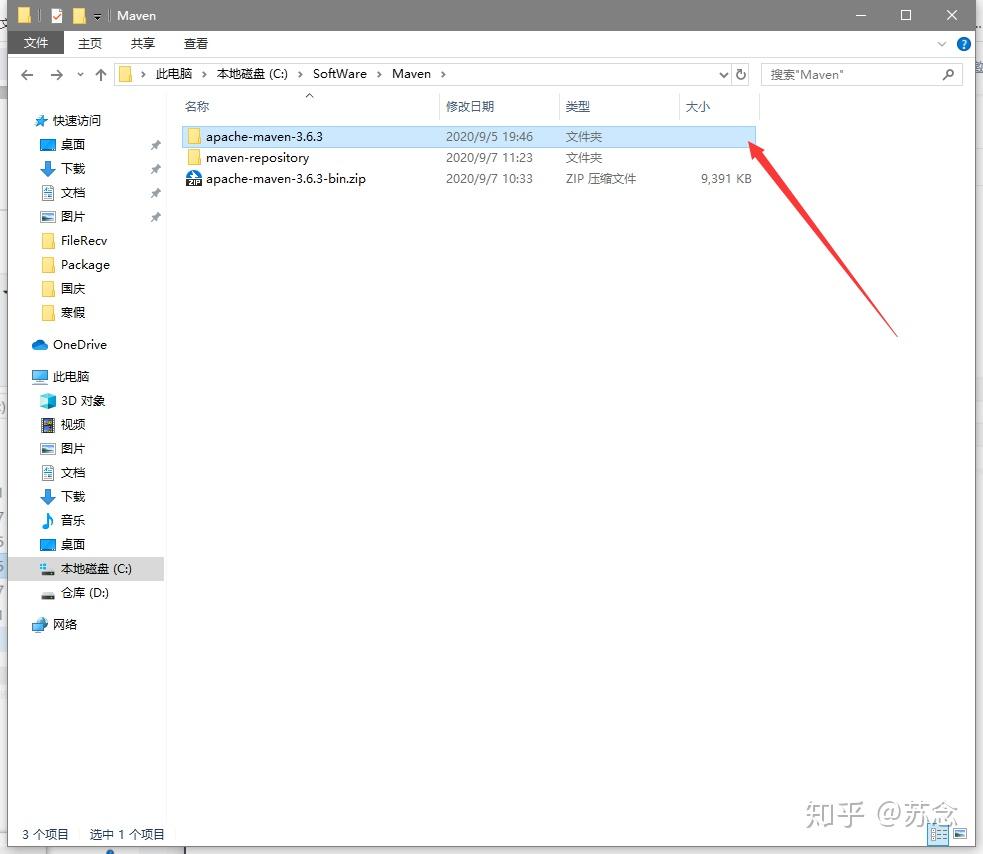Click the pin icon beside 文档
Screen dimensions: 983x854
point(155,193)
